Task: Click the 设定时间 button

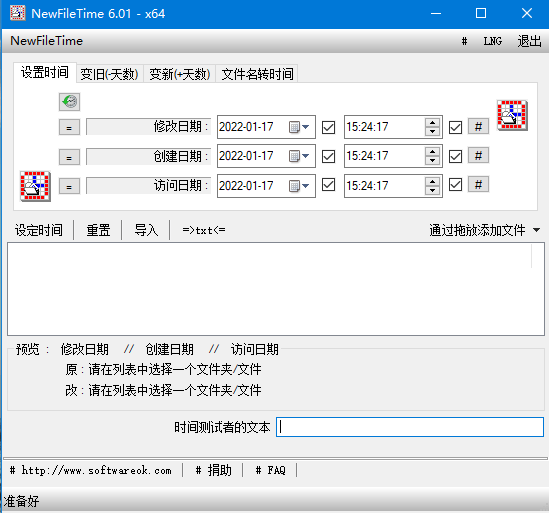Action: tap(39, 230)
